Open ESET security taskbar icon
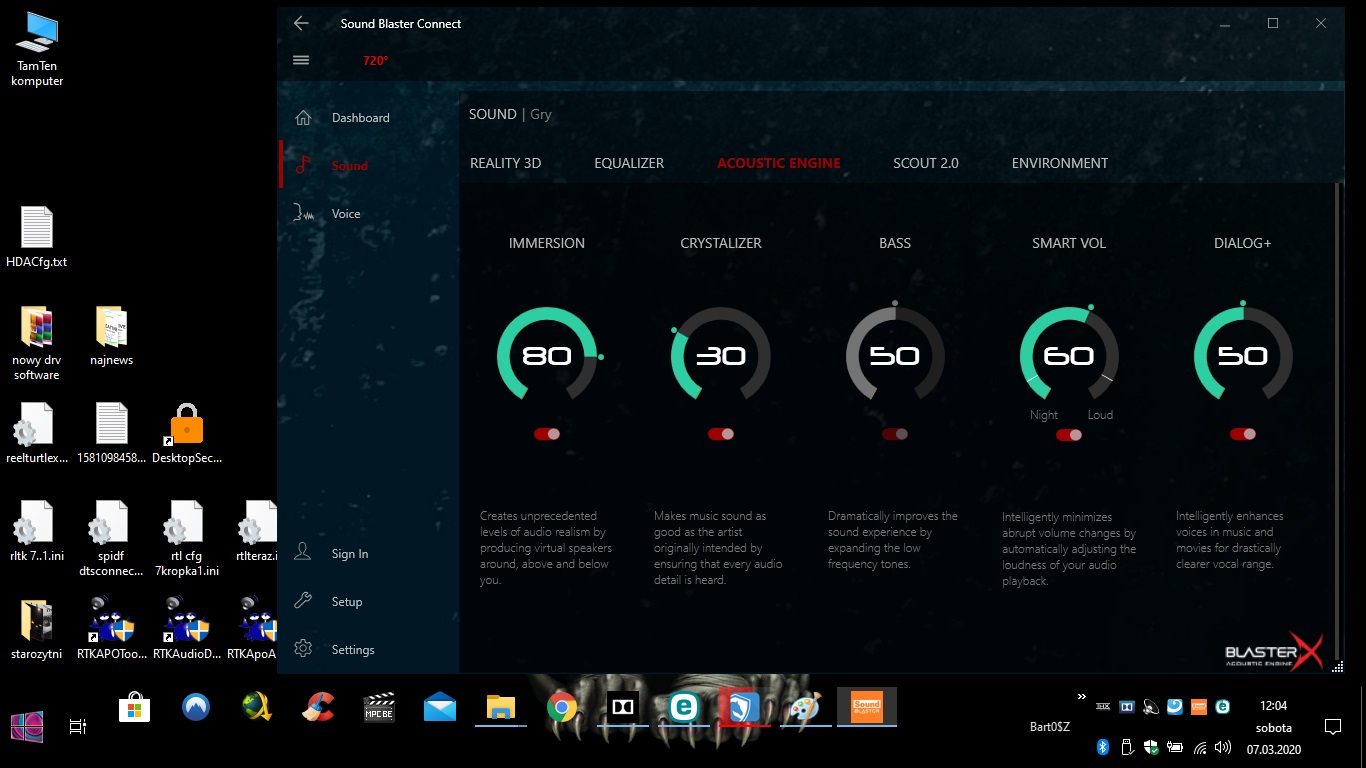 pyautogui.click(x=684, y=707)
